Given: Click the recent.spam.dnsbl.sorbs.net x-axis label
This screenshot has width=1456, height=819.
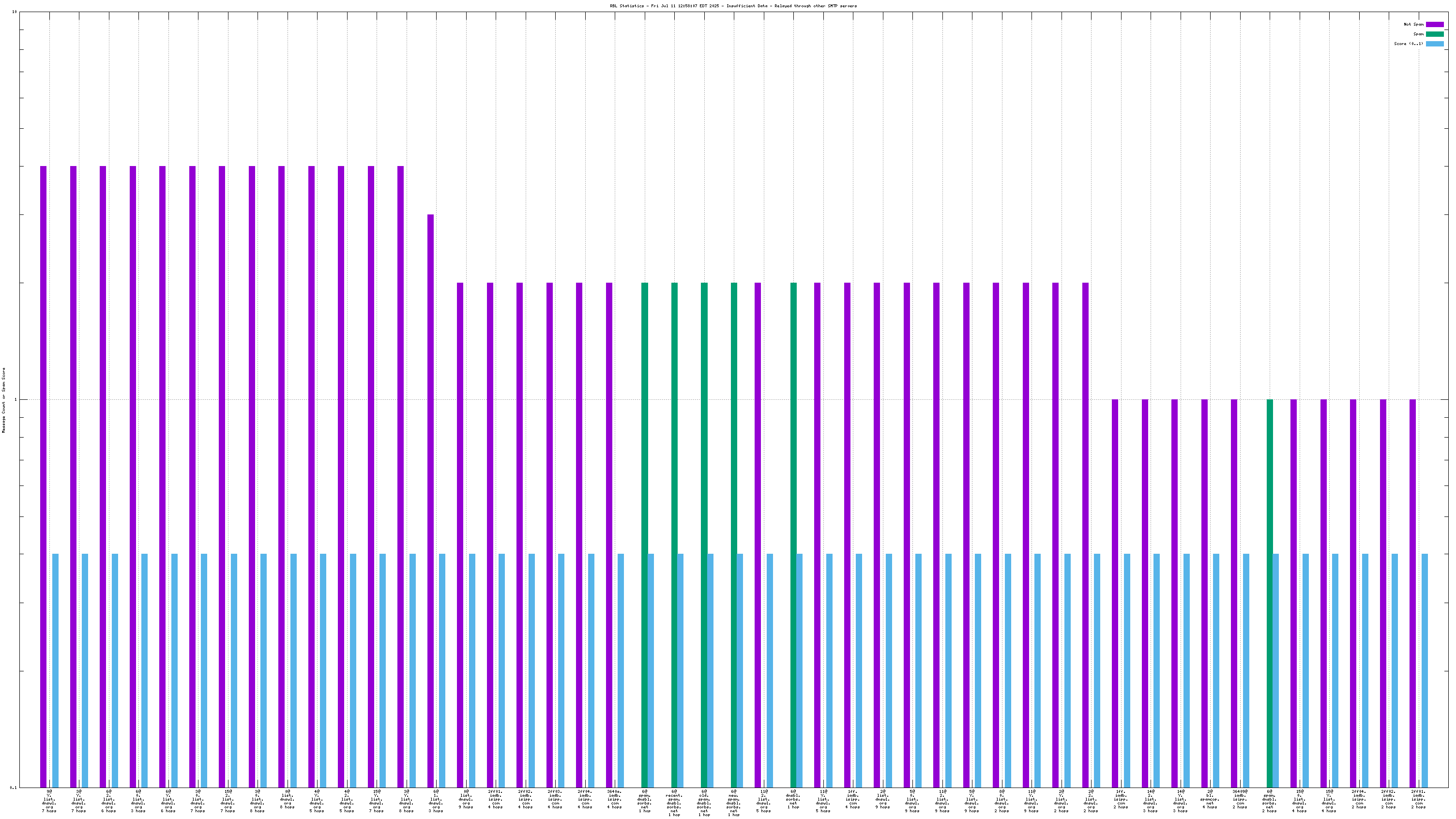Looking at the screenshot, I should tap(674, 803).
